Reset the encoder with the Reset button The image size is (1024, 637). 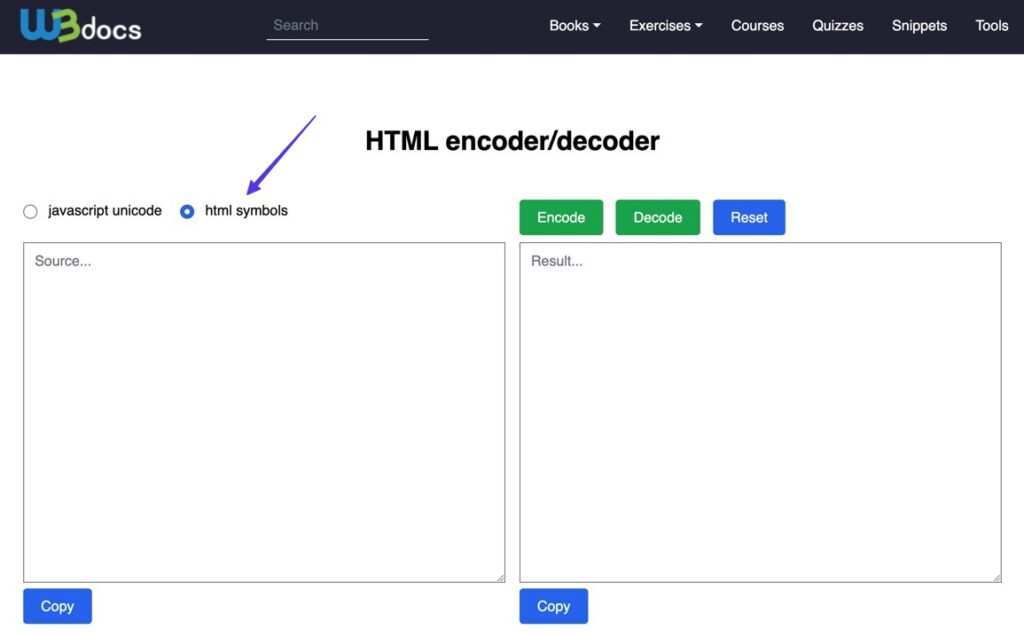(x=749, y=217)
